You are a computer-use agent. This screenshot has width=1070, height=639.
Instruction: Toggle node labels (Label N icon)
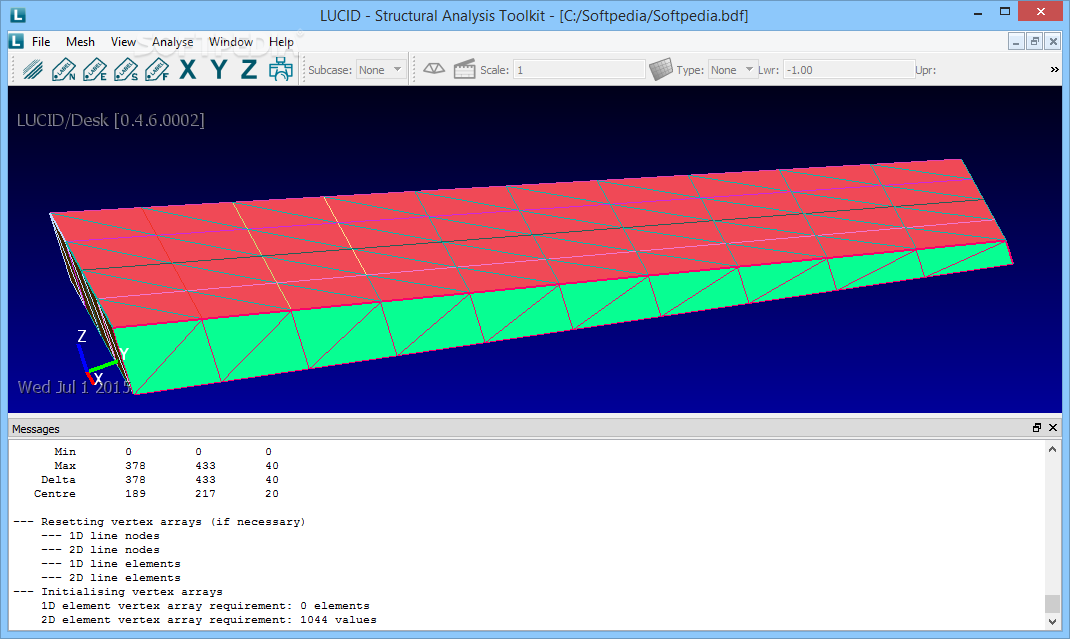pos(63,70)
